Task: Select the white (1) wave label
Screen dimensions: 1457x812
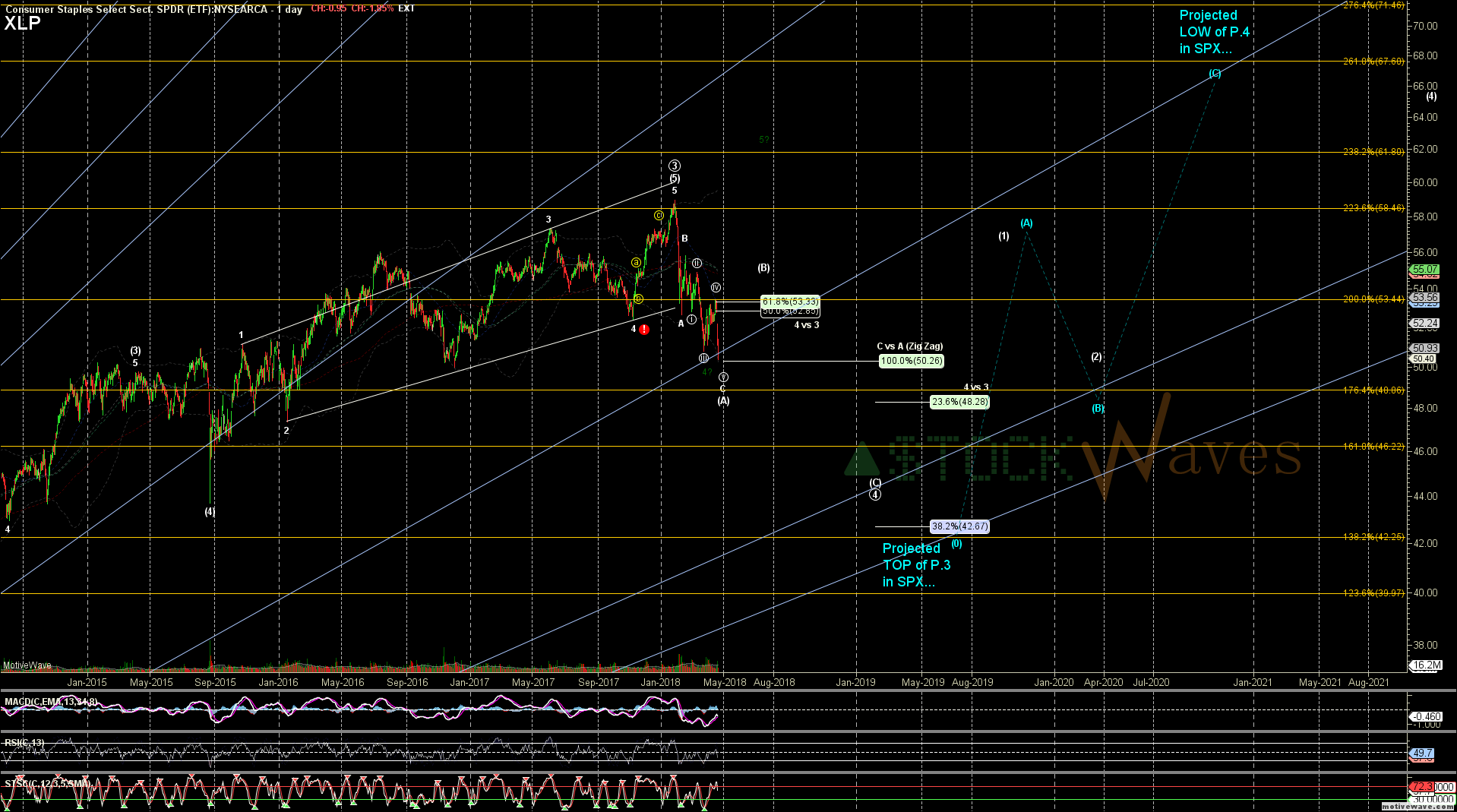Action: [1003, 236]
